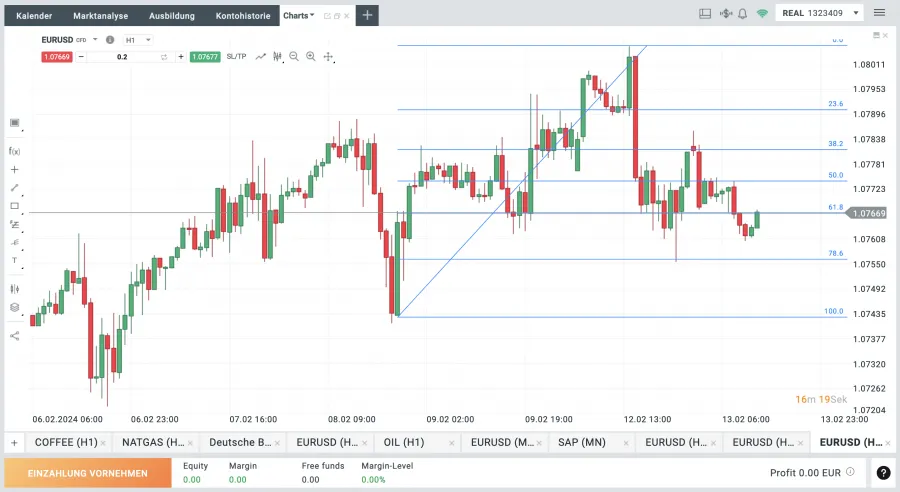This screenshot has height=492, width=900.
Task: Select the text annotation tool
Action: 14,260
